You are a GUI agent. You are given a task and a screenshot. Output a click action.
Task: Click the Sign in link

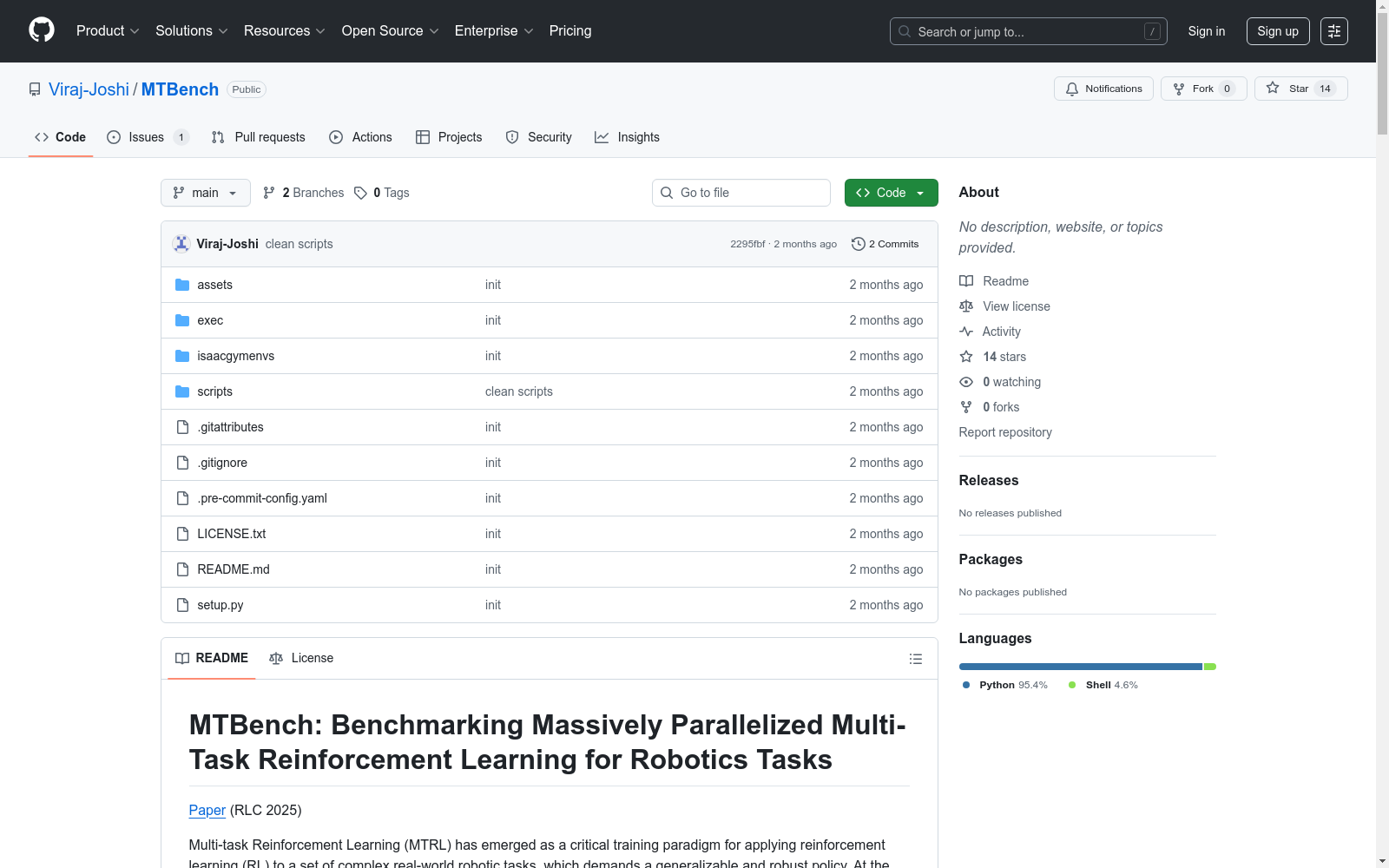pyautogui.click(x=1207, y=31)
